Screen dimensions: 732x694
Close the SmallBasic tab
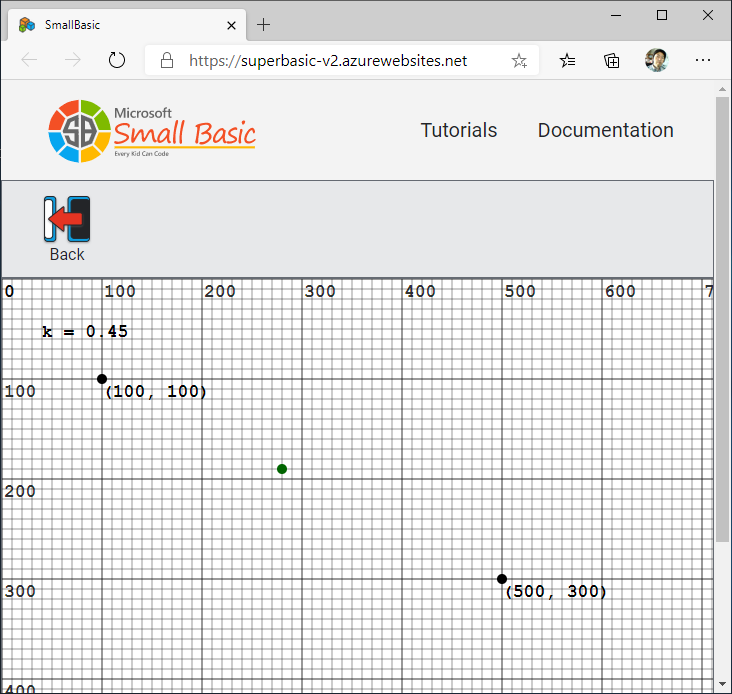pos(231,25)
